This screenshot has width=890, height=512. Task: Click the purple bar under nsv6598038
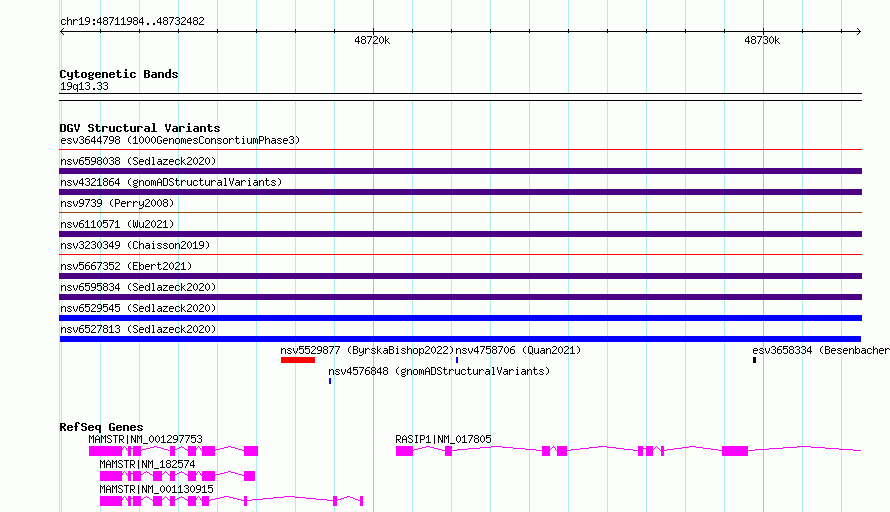tap(460, 171)
